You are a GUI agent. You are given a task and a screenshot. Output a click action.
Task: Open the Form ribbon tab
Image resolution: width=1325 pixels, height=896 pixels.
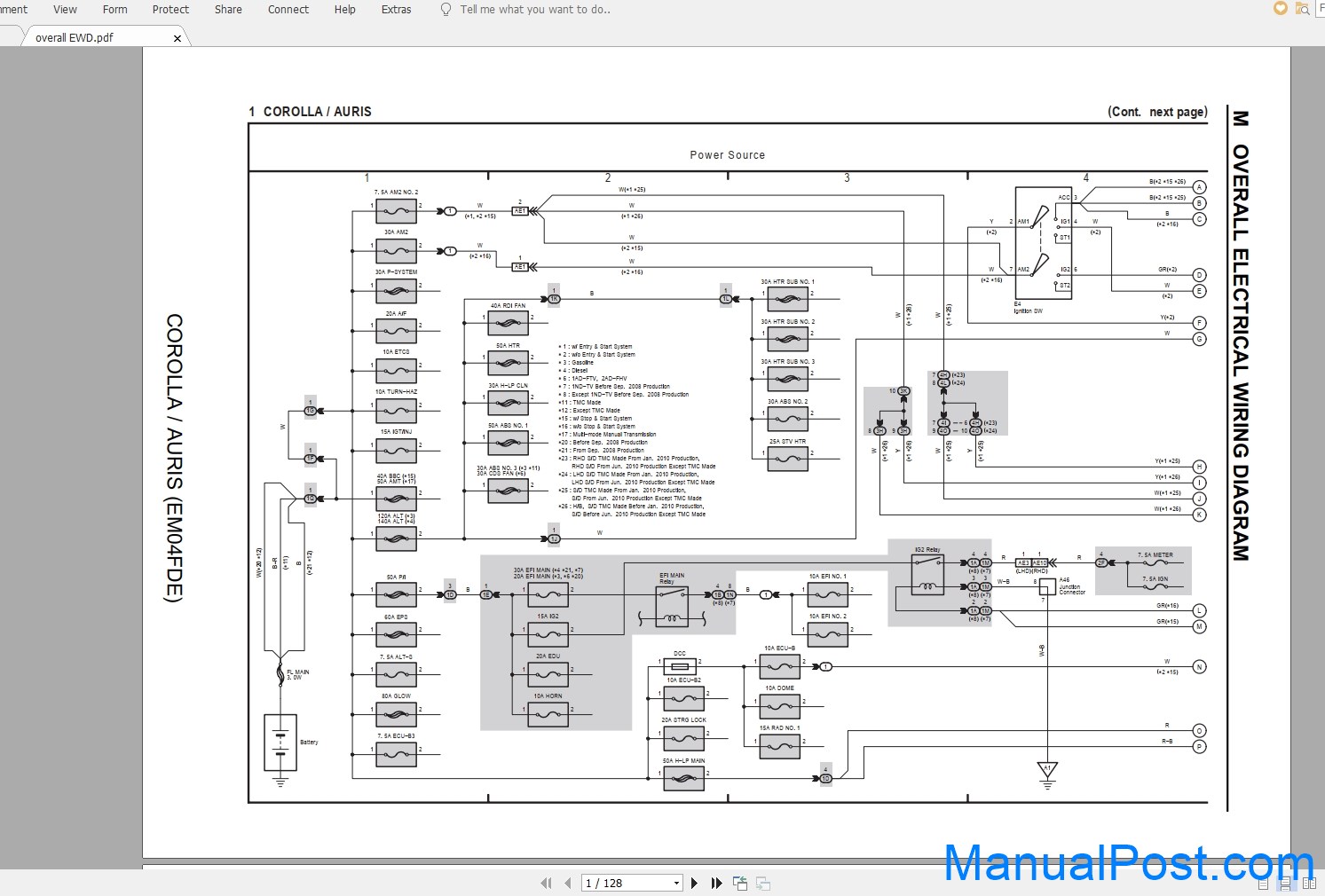(114, 10)
